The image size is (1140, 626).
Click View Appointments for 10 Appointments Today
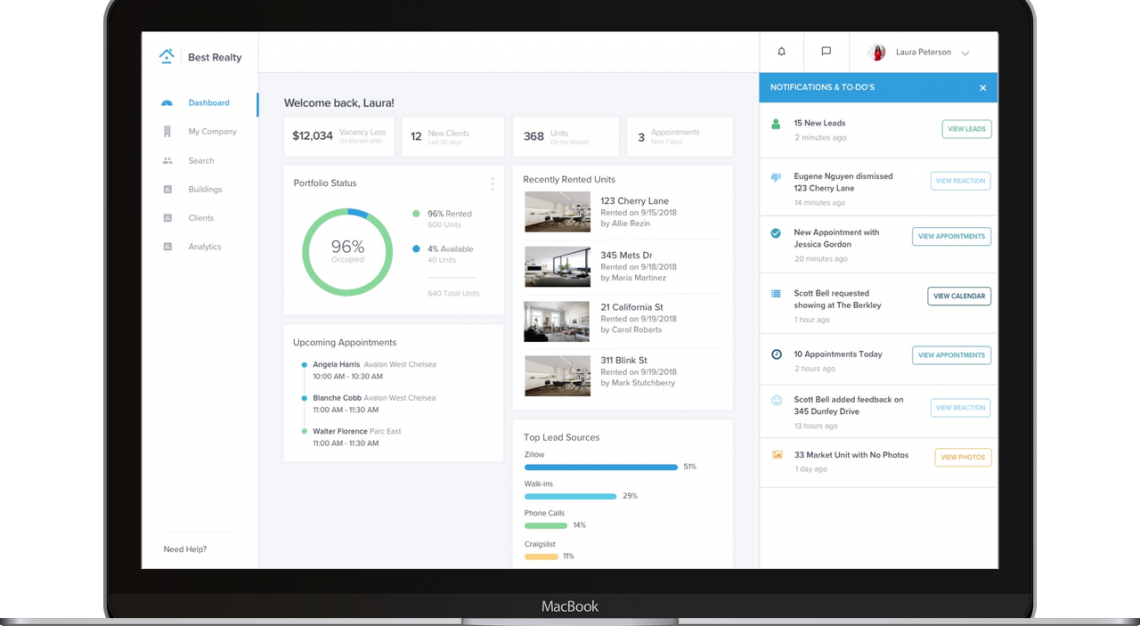click(951, 355)
